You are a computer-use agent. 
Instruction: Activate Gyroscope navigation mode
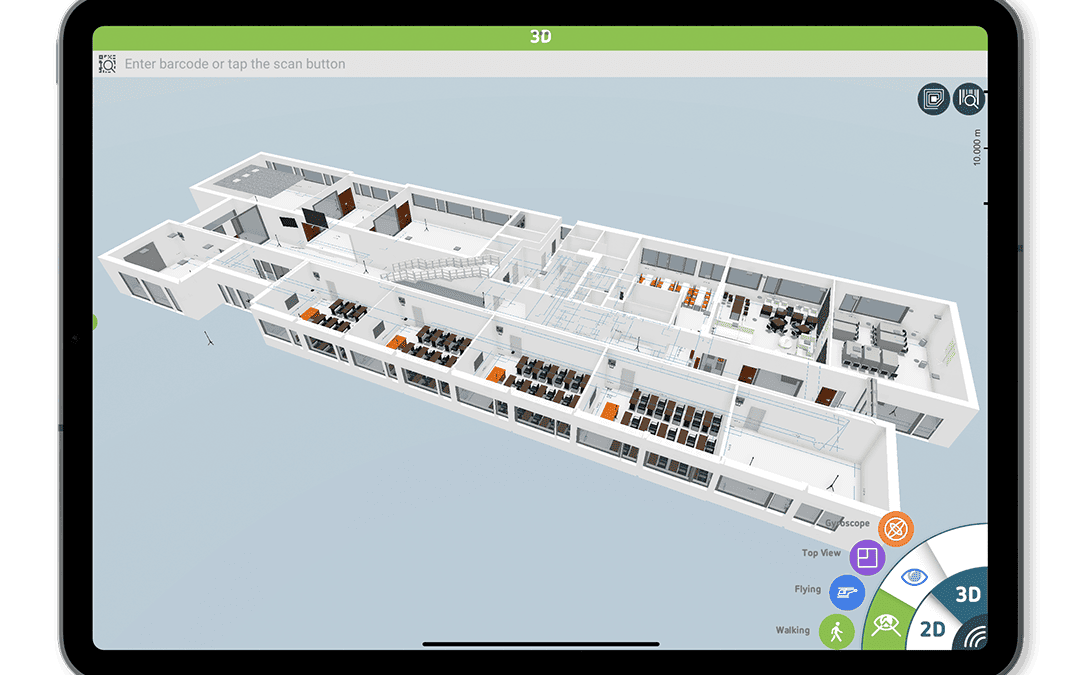pyautogui.click(x=895, y=529)
